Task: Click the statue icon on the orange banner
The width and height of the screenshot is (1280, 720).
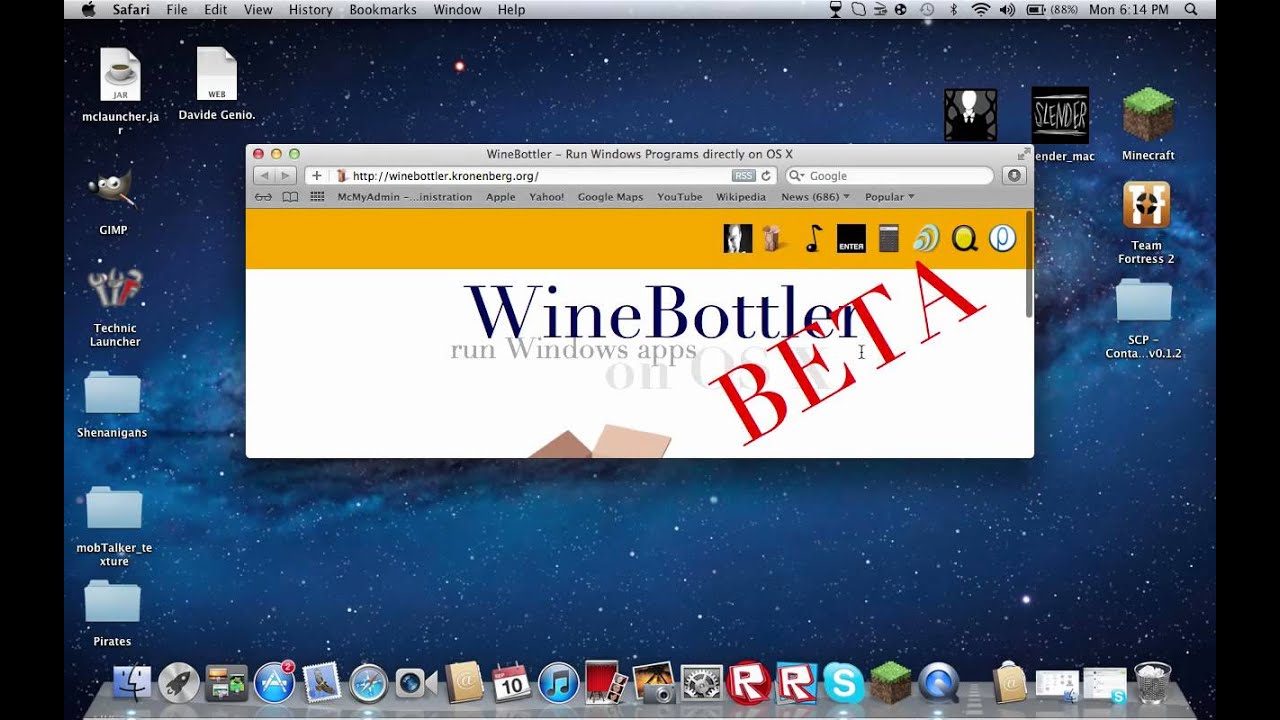Action: pyautogui.click(x=738, y=238)
